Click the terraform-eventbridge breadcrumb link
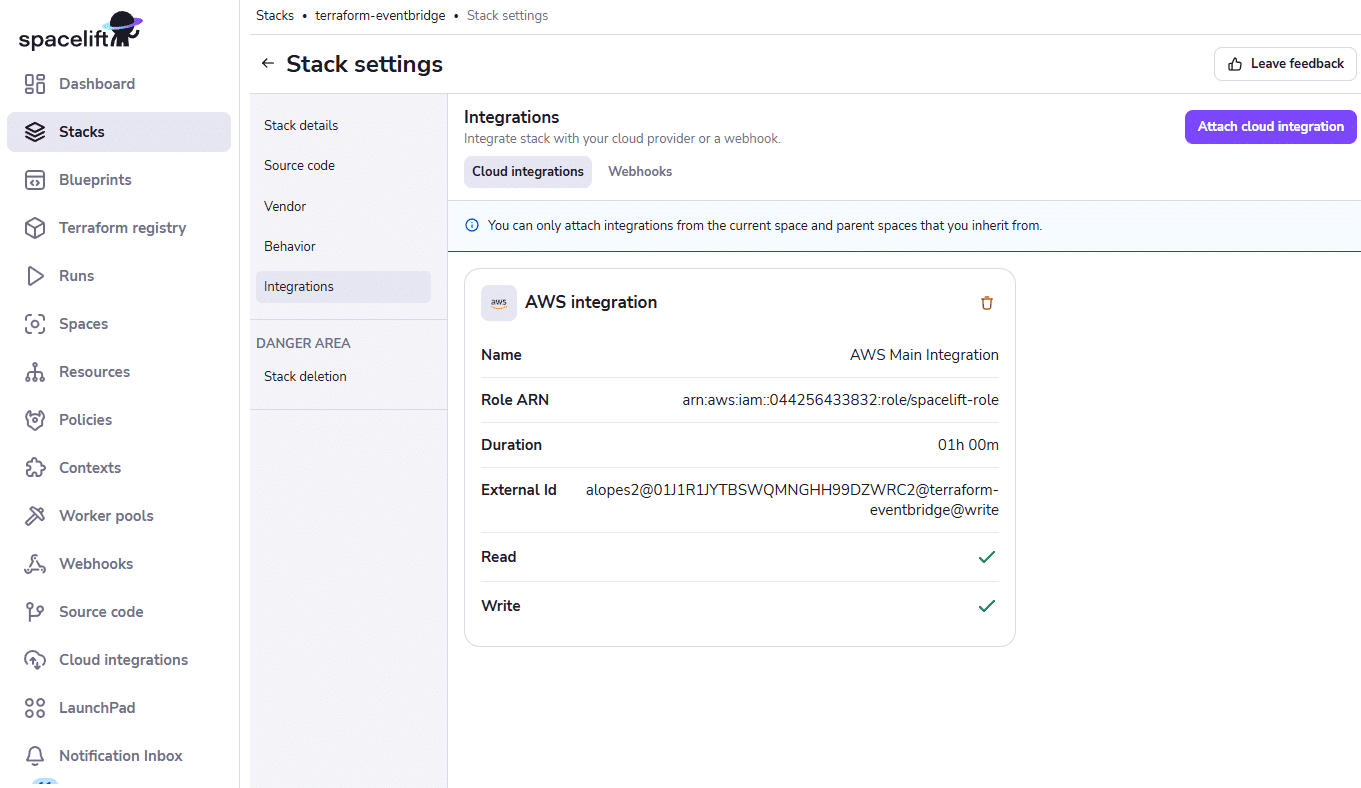1361x788 pixels. pos(380,16)
